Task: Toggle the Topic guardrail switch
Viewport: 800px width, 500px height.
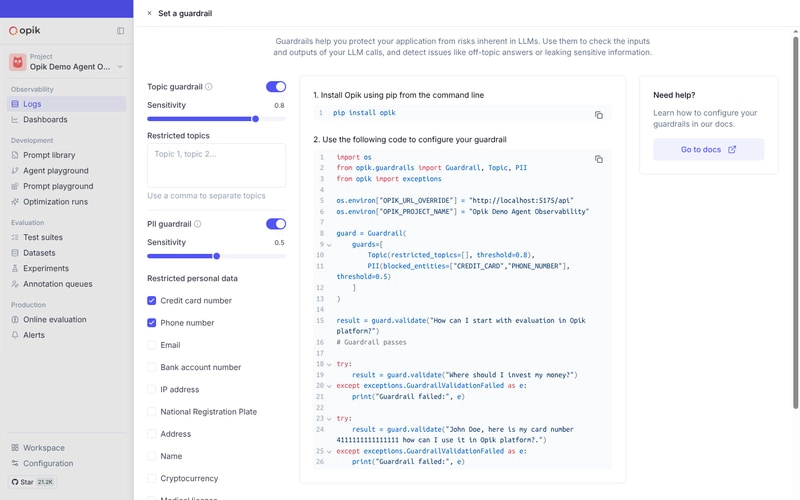Action: coord(276,87)
